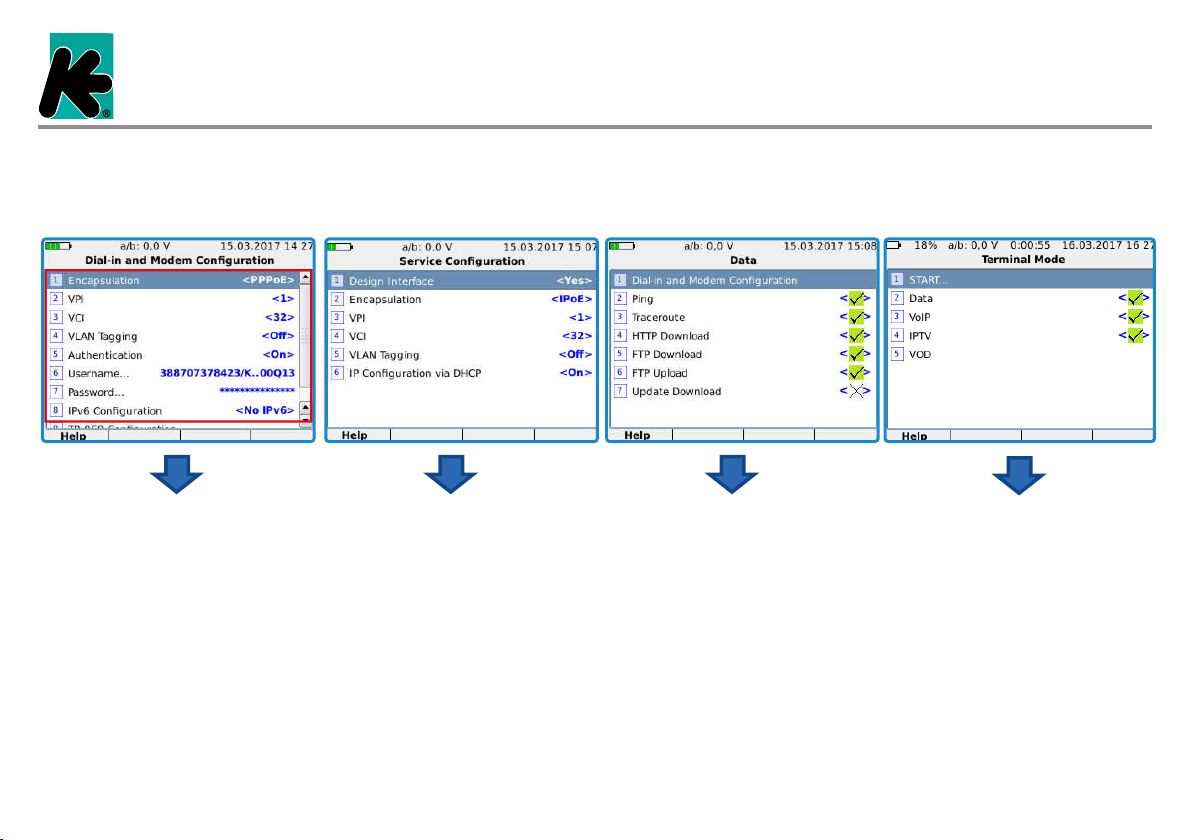Click the Service Configuration title
Screen dimensions: 1192x840
tap(461, 261)
